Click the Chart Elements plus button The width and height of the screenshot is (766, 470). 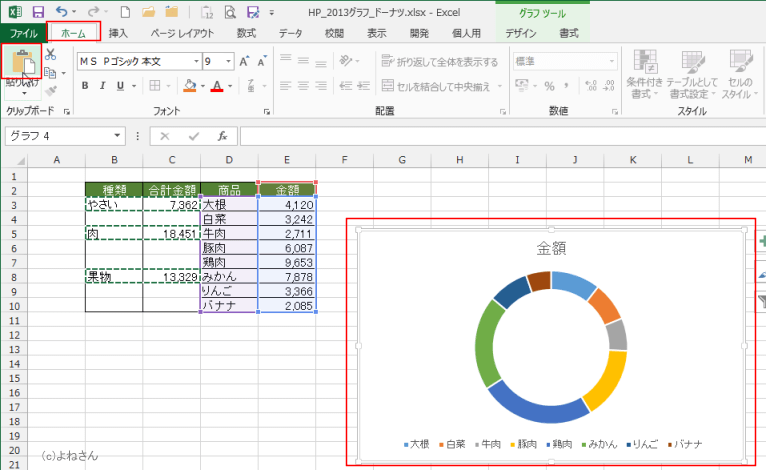[x=761, y=242]
